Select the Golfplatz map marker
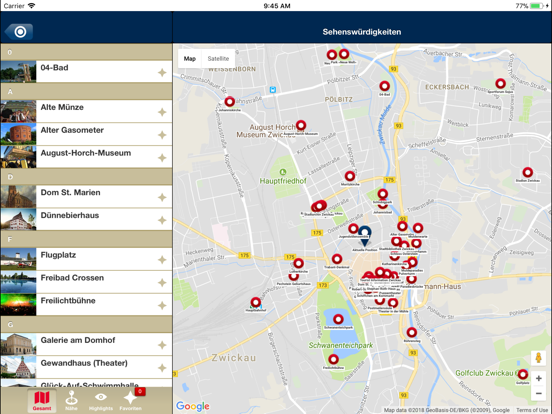 tap(523, 374)
